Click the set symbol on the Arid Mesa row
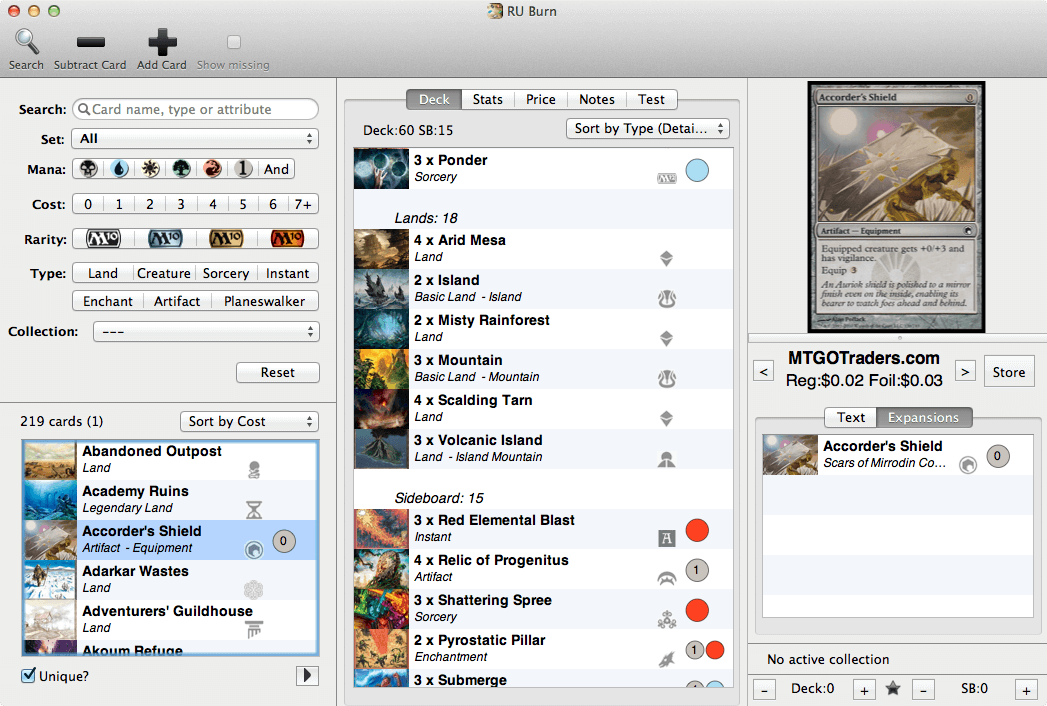 666,258
